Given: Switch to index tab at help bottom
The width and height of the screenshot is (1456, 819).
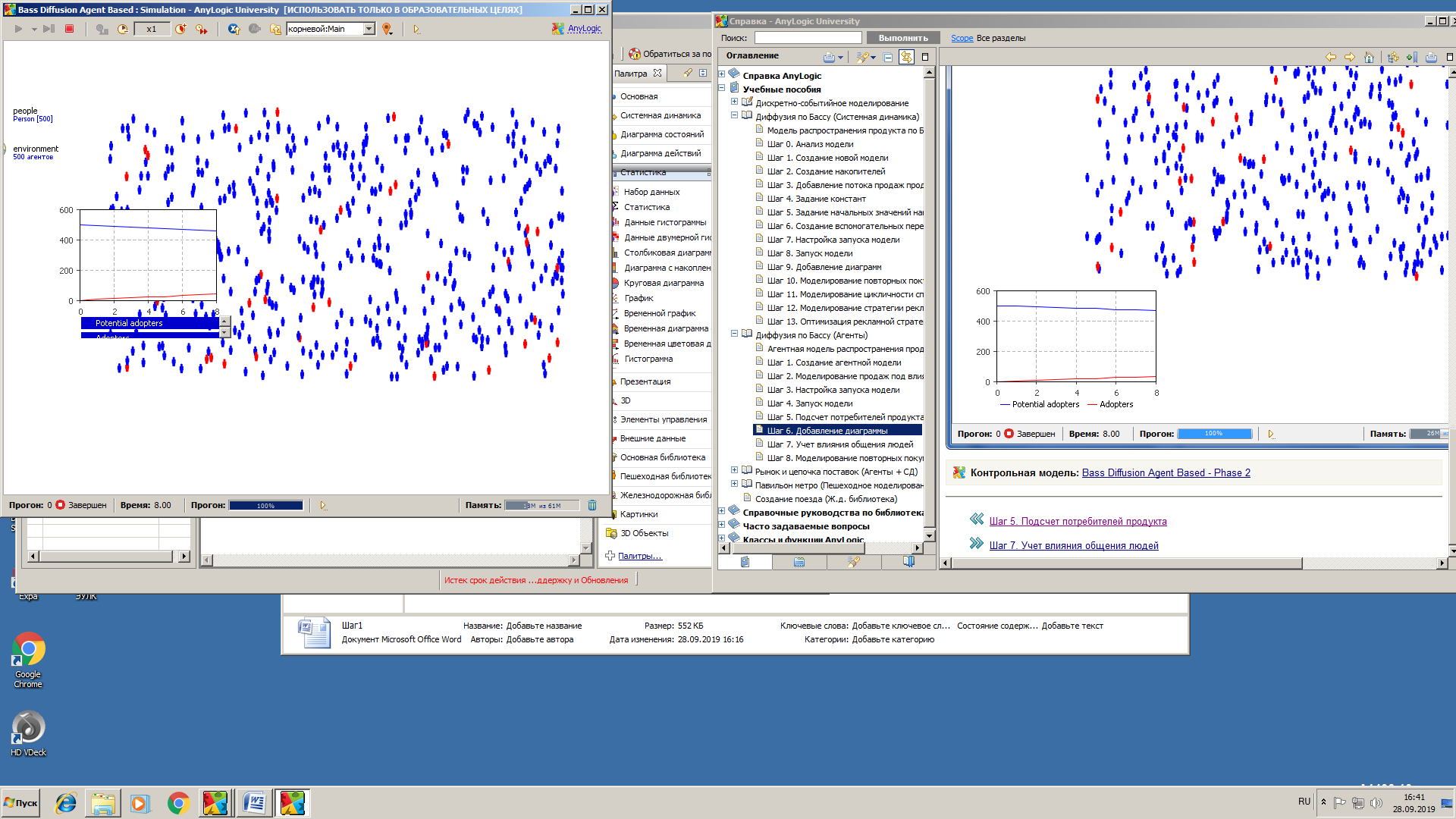Looking at the screenshot, I should pyautogui.click(x=799, y=562).
